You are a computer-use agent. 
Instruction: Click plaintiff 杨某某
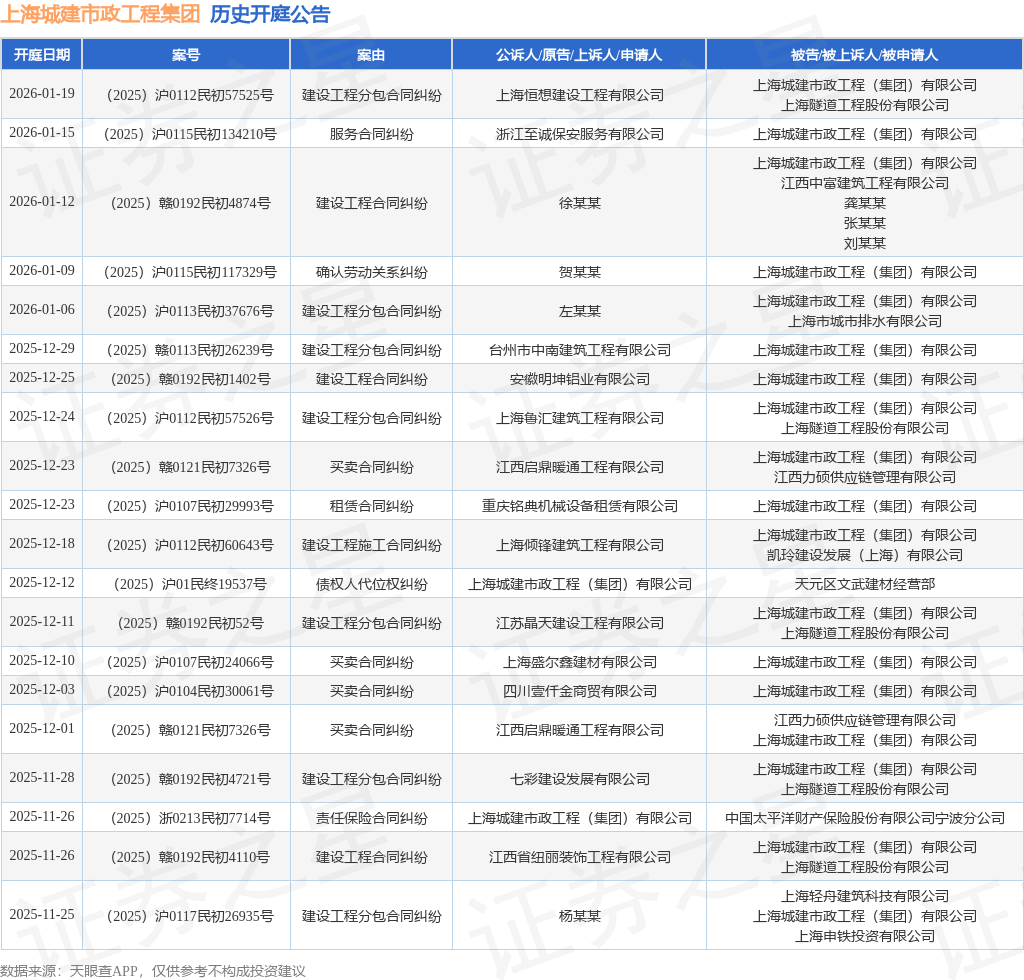click(x=579, y=917)
